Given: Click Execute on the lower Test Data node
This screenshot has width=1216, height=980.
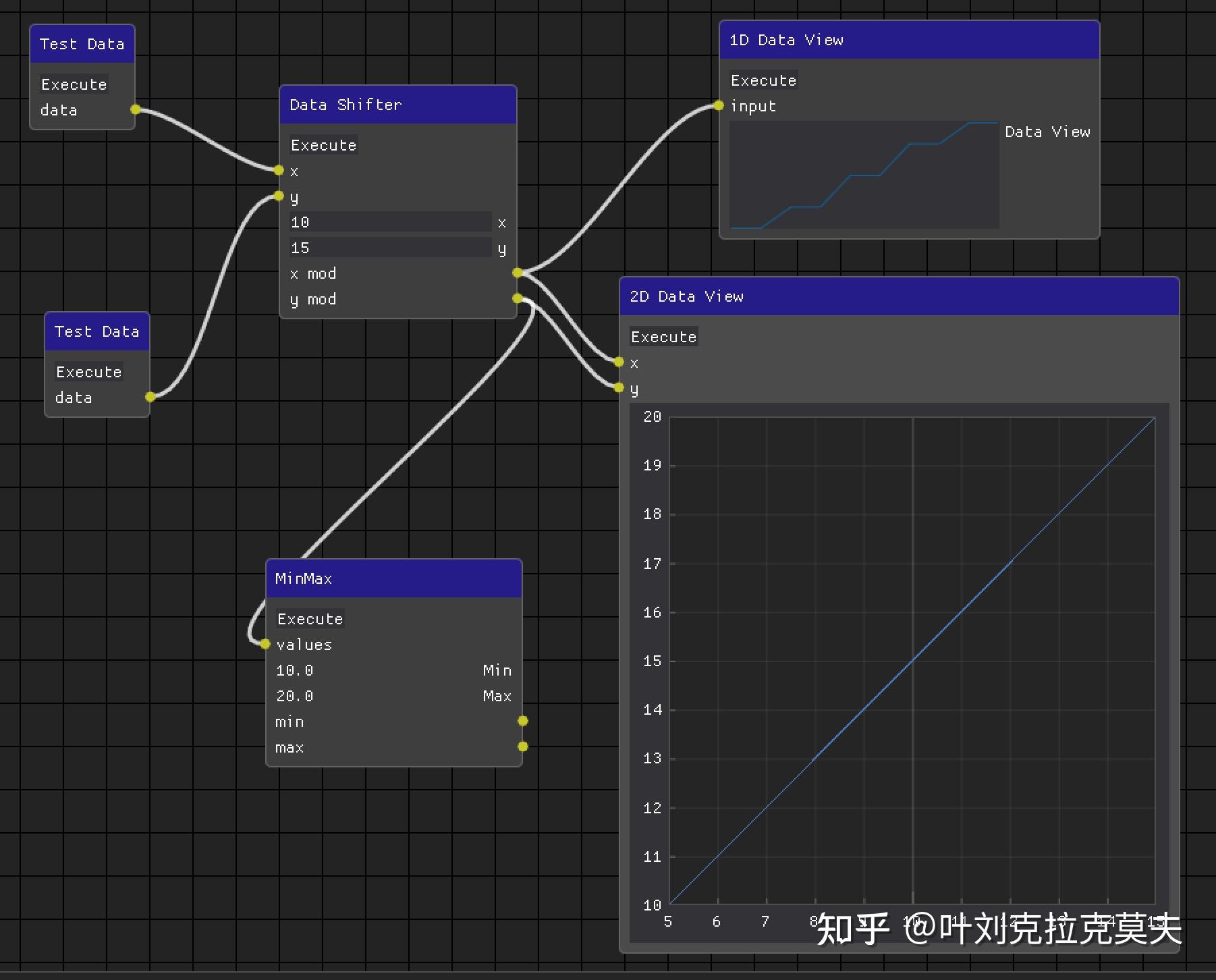Looking at the screenshot, I should click(88, 371).
